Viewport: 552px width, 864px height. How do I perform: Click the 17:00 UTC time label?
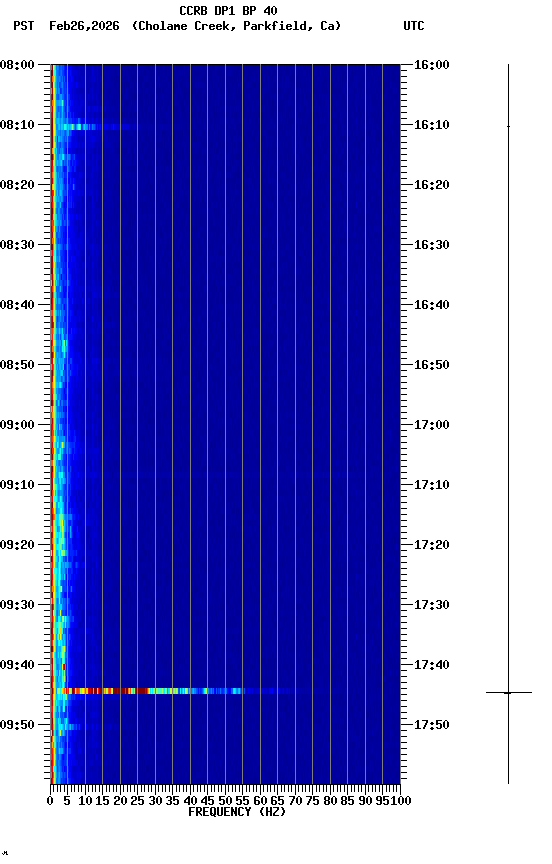(x=432, y=425)
